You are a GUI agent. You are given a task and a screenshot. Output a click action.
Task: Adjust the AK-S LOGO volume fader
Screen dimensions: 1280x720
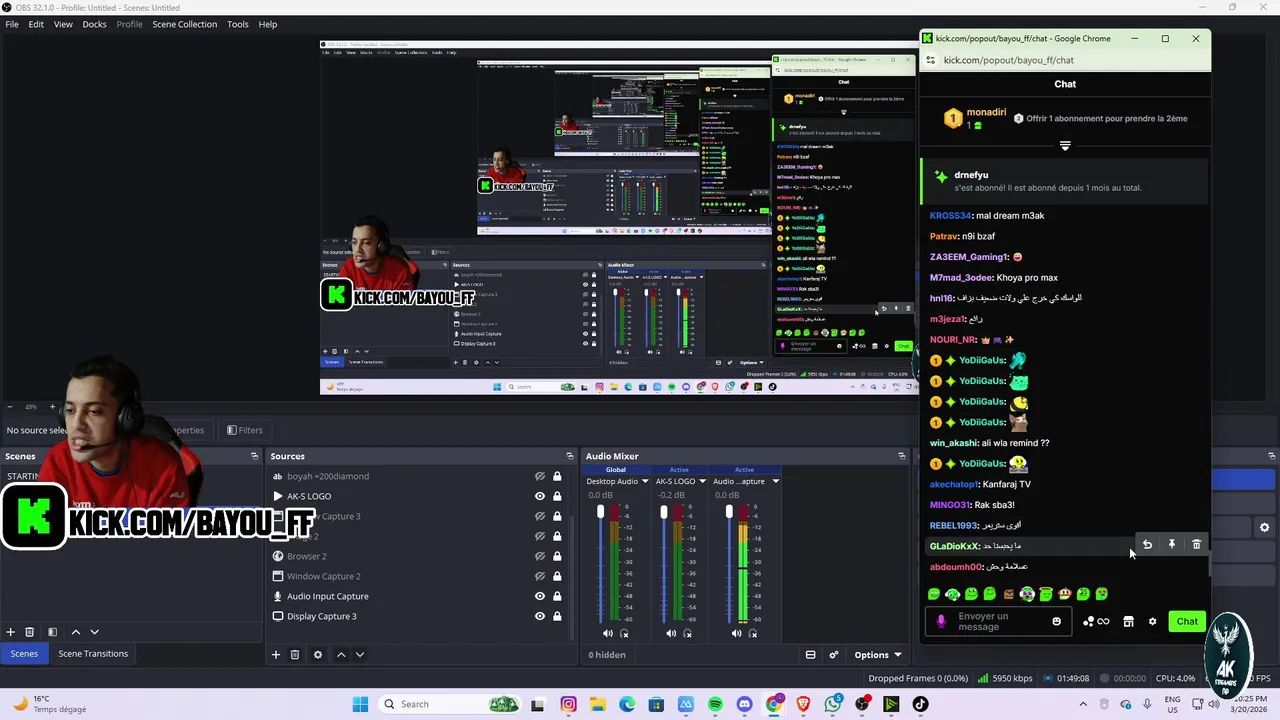click(664, 512)
